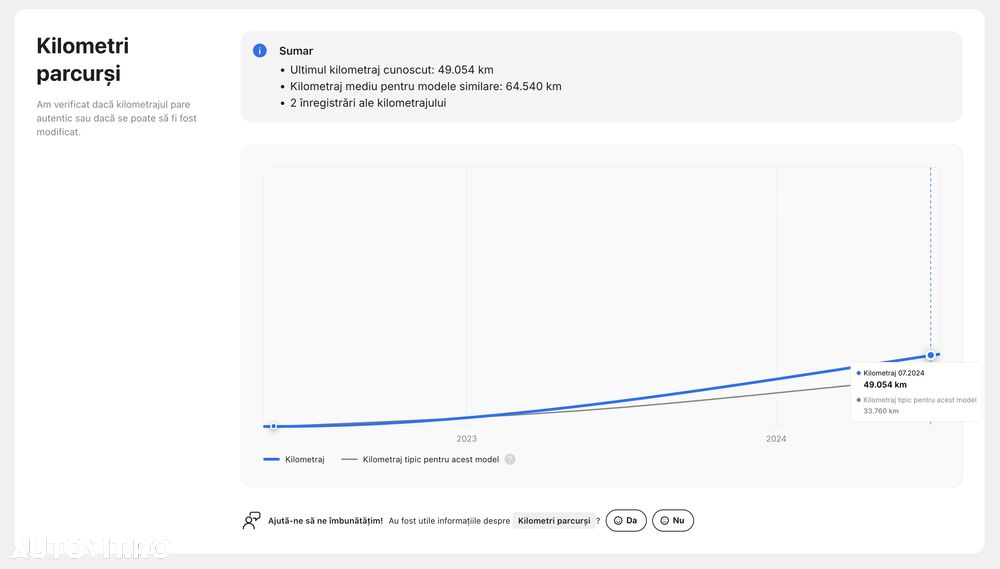Click the Kilometri parcurși section heading
1000x569 pixels.
82,59
